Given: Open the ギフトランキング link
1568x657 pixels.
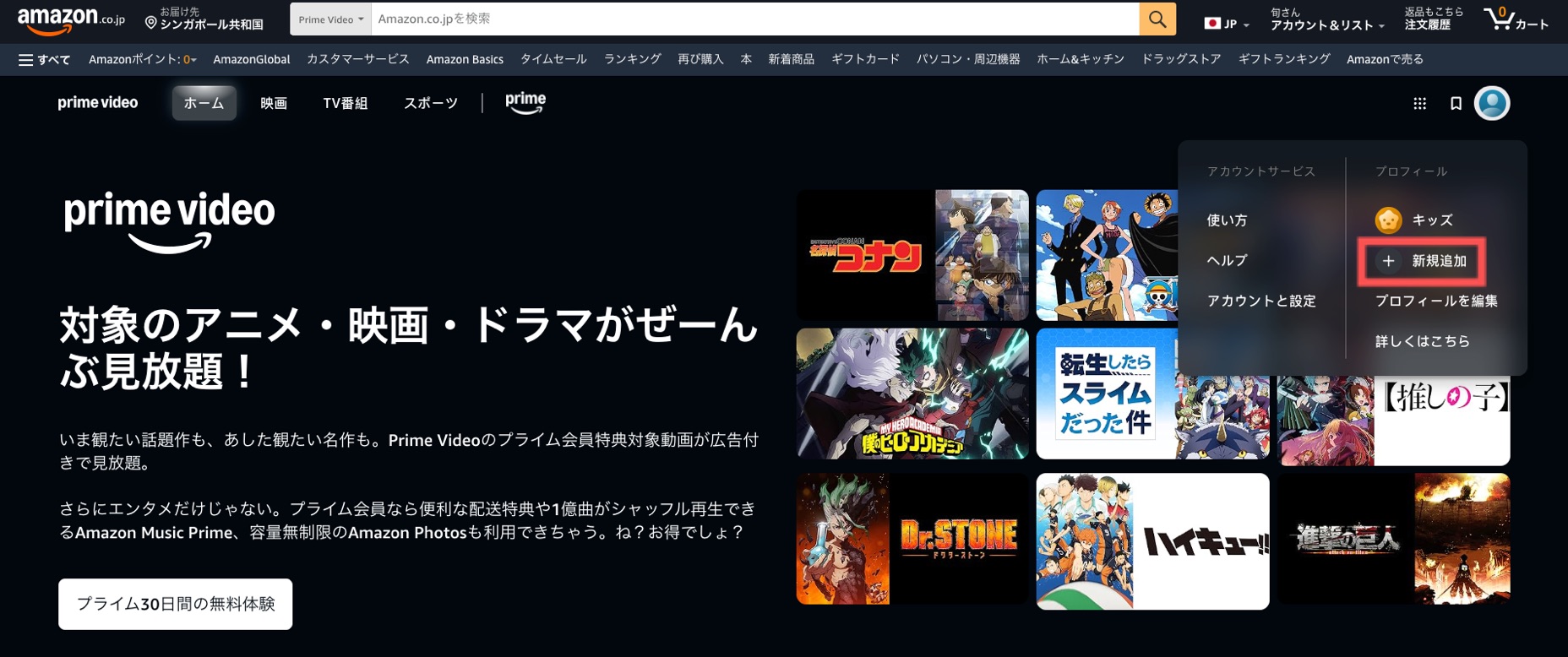Looking at the screenshot, I should click(1284, 59).
